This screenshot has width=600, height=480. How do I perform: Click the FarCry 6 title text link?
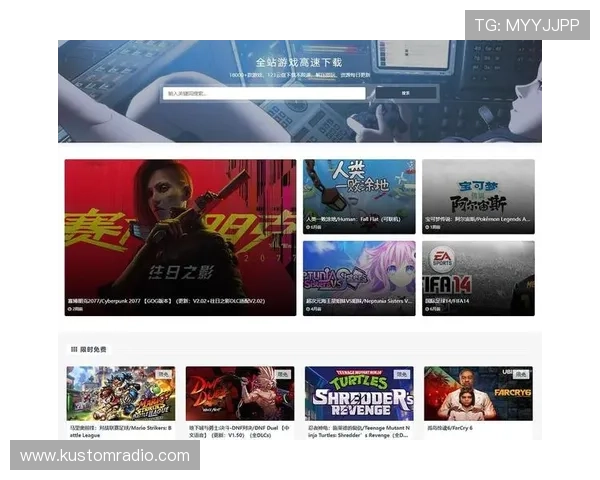click(449, 428)
